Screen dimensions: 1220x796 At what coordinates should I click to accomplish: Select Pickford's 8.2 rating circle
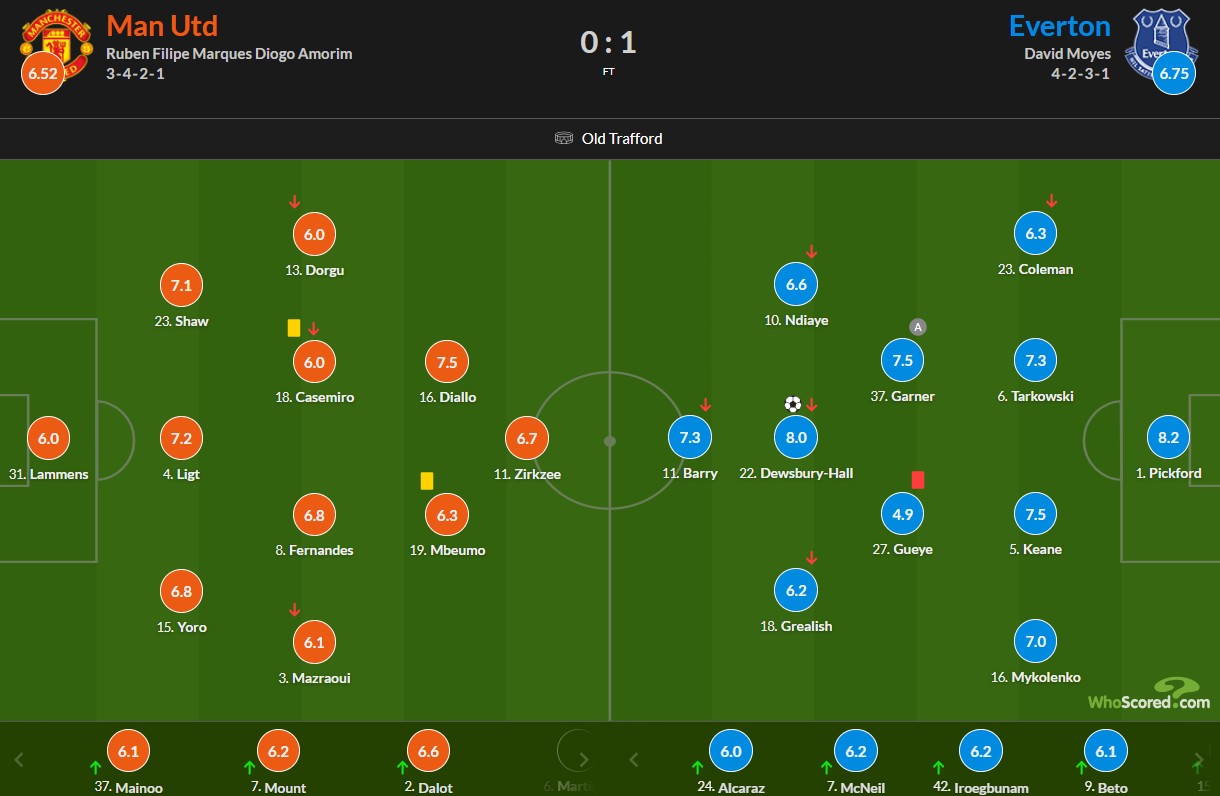pyautogui.click(x=1168, y=437)
